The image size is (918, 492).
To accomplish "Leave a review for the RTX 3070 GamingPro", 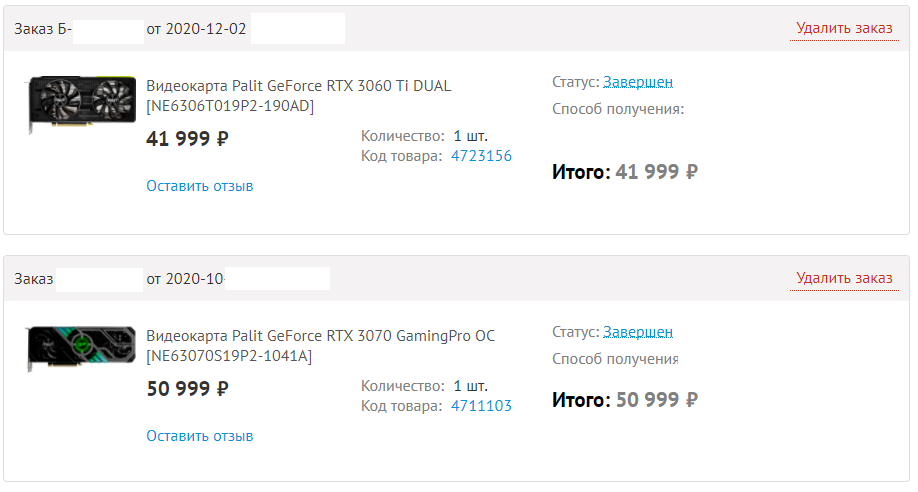I will (199, 436).
